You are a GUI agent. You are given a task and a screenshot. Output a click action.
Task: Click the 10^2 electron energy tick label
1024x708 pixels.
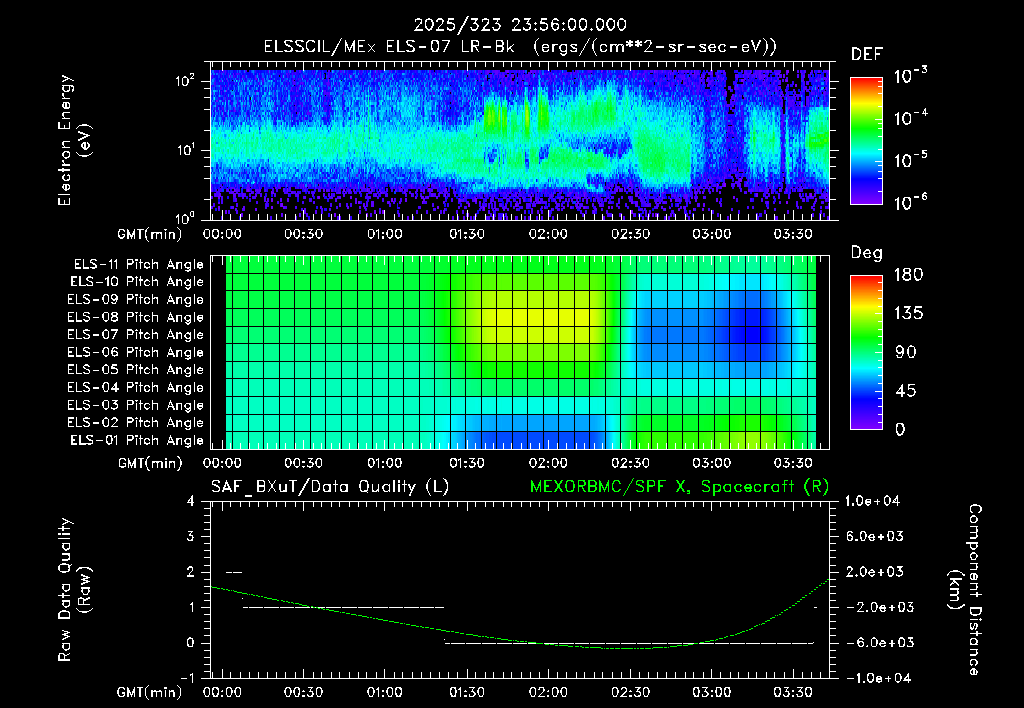tap(185, 81)
